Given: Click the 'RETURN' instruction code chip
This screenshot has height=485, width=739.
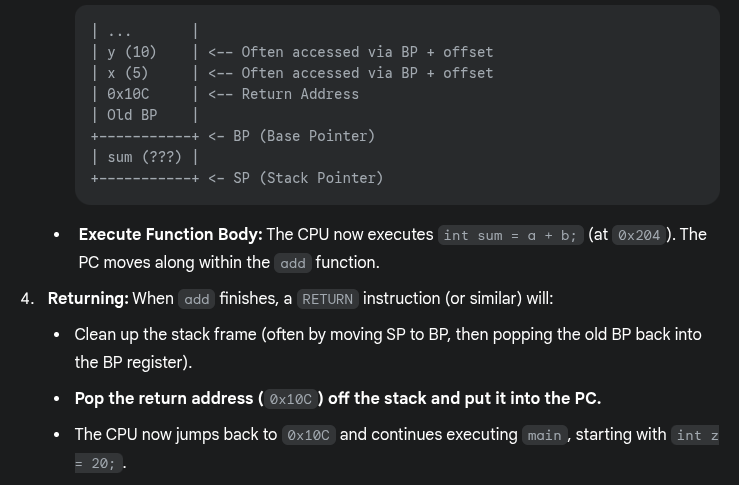Looking at the screenshot, I should coord(328,299).
